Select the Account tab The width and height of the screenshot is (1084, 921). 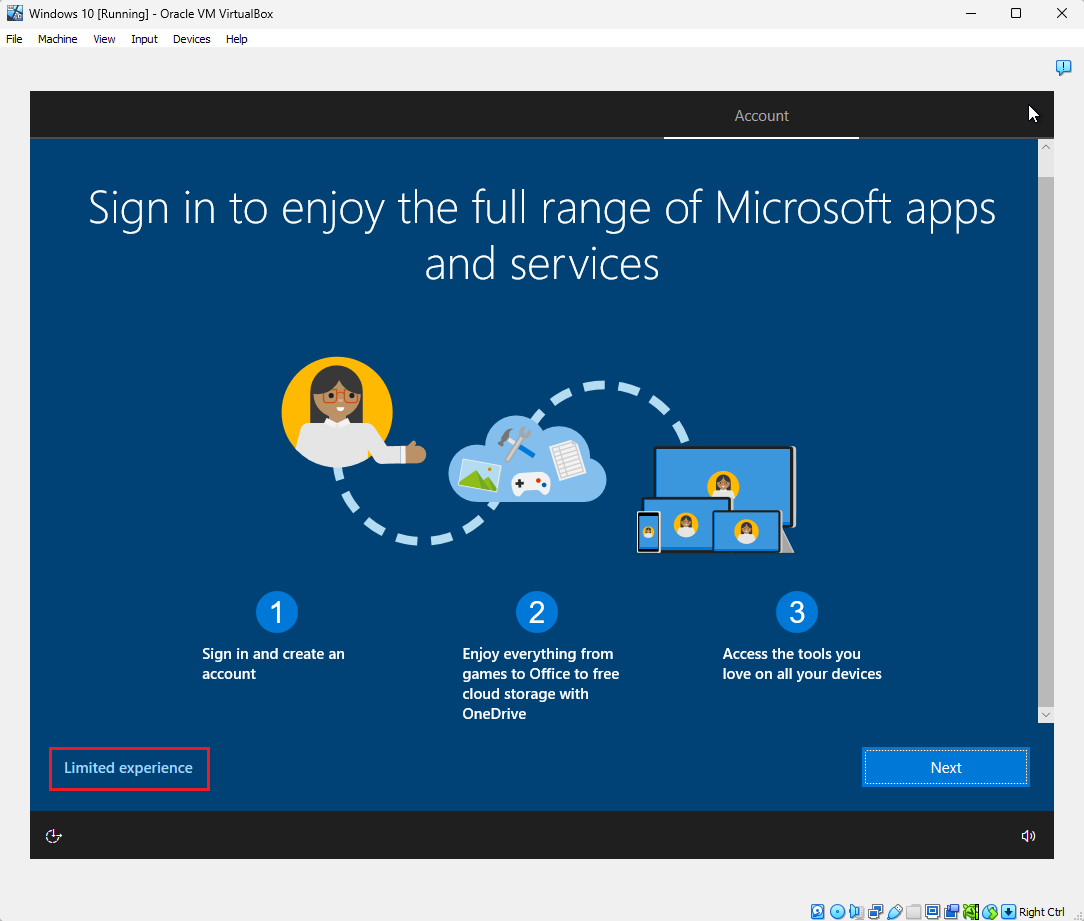pyautogui.click(x=761, y=115)
